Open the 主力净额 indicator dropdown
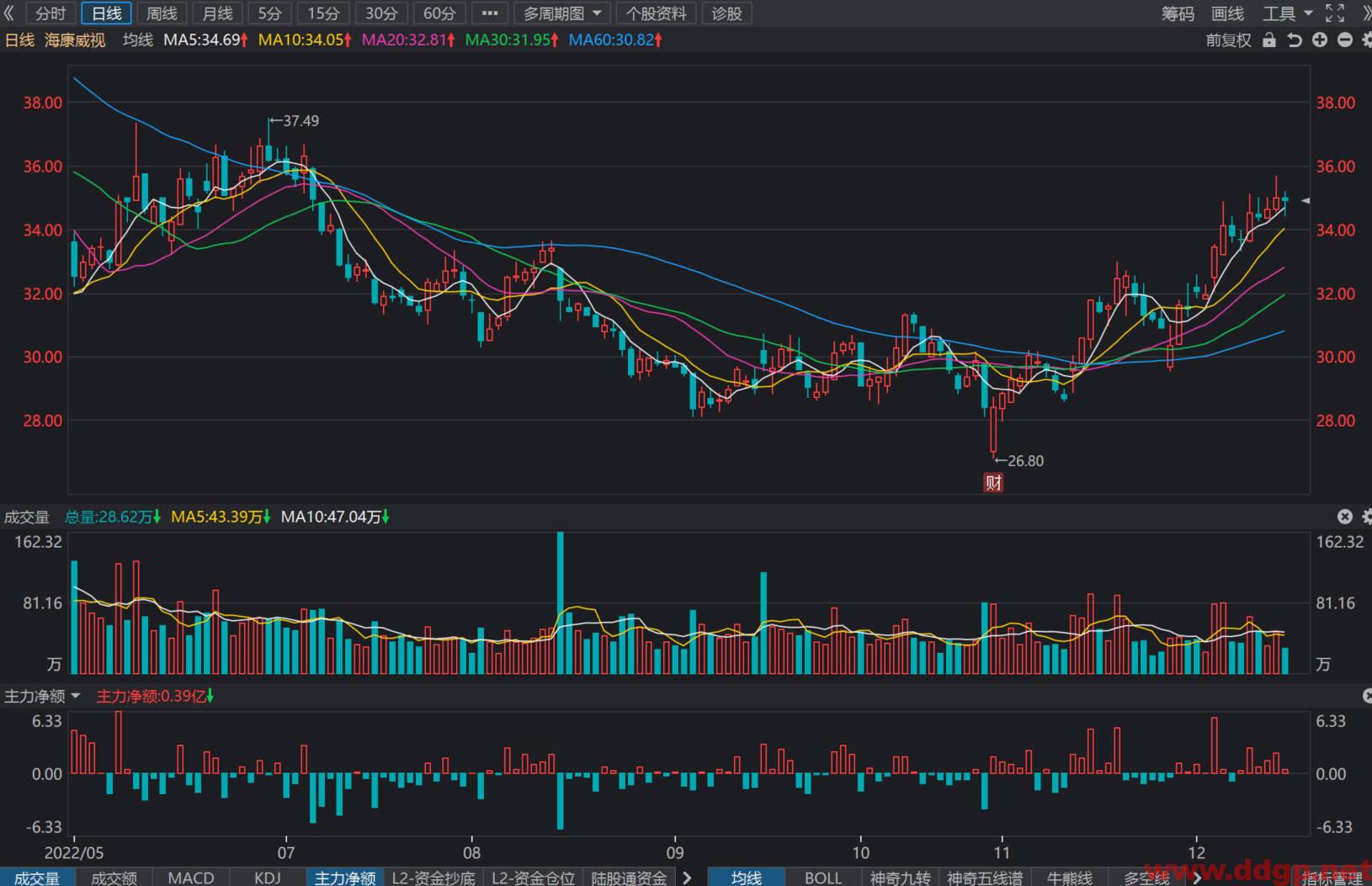 coord(42,697)
